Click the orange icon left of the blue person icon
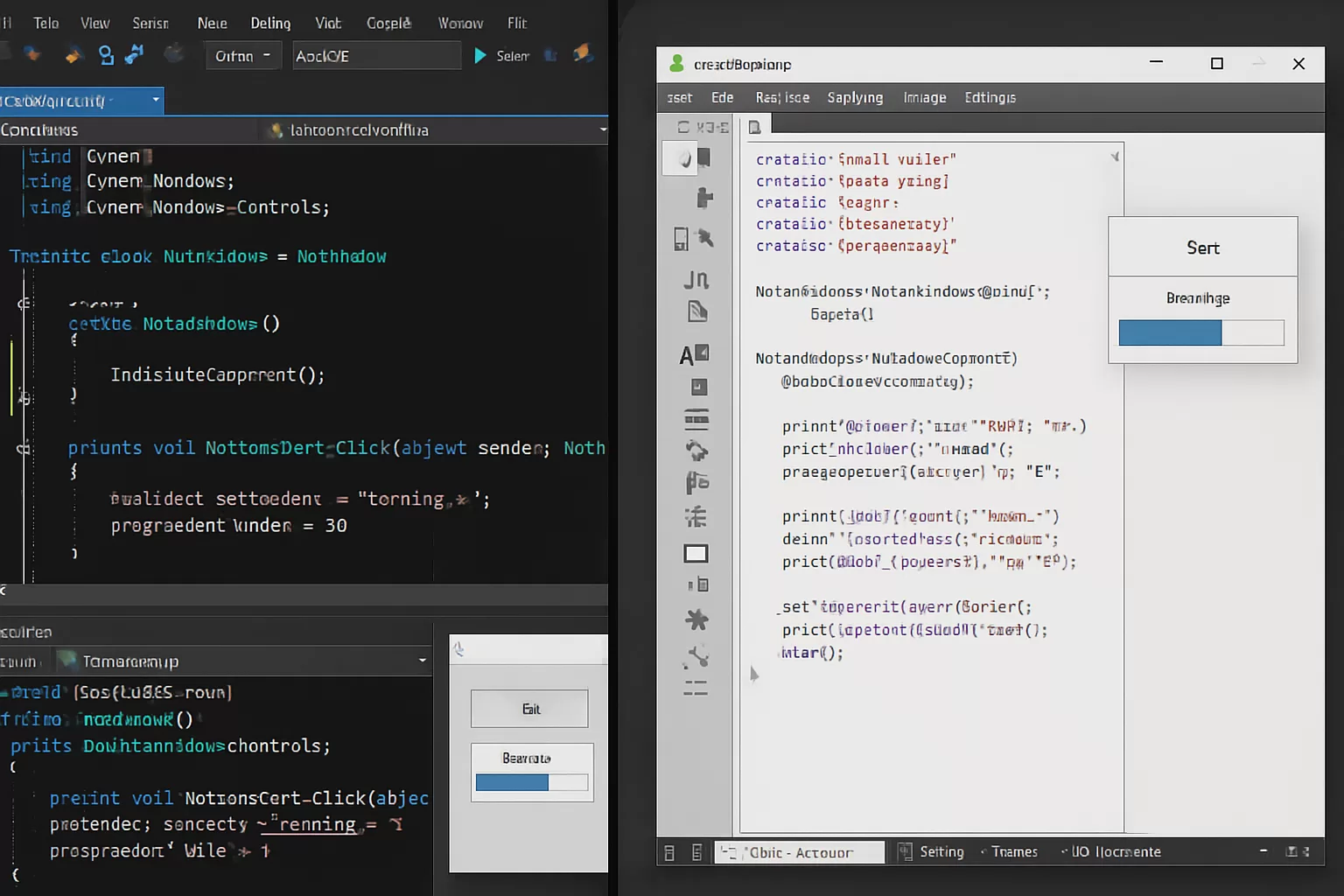The width and height of the screenshot is (1344, 896). coord(73,55)
